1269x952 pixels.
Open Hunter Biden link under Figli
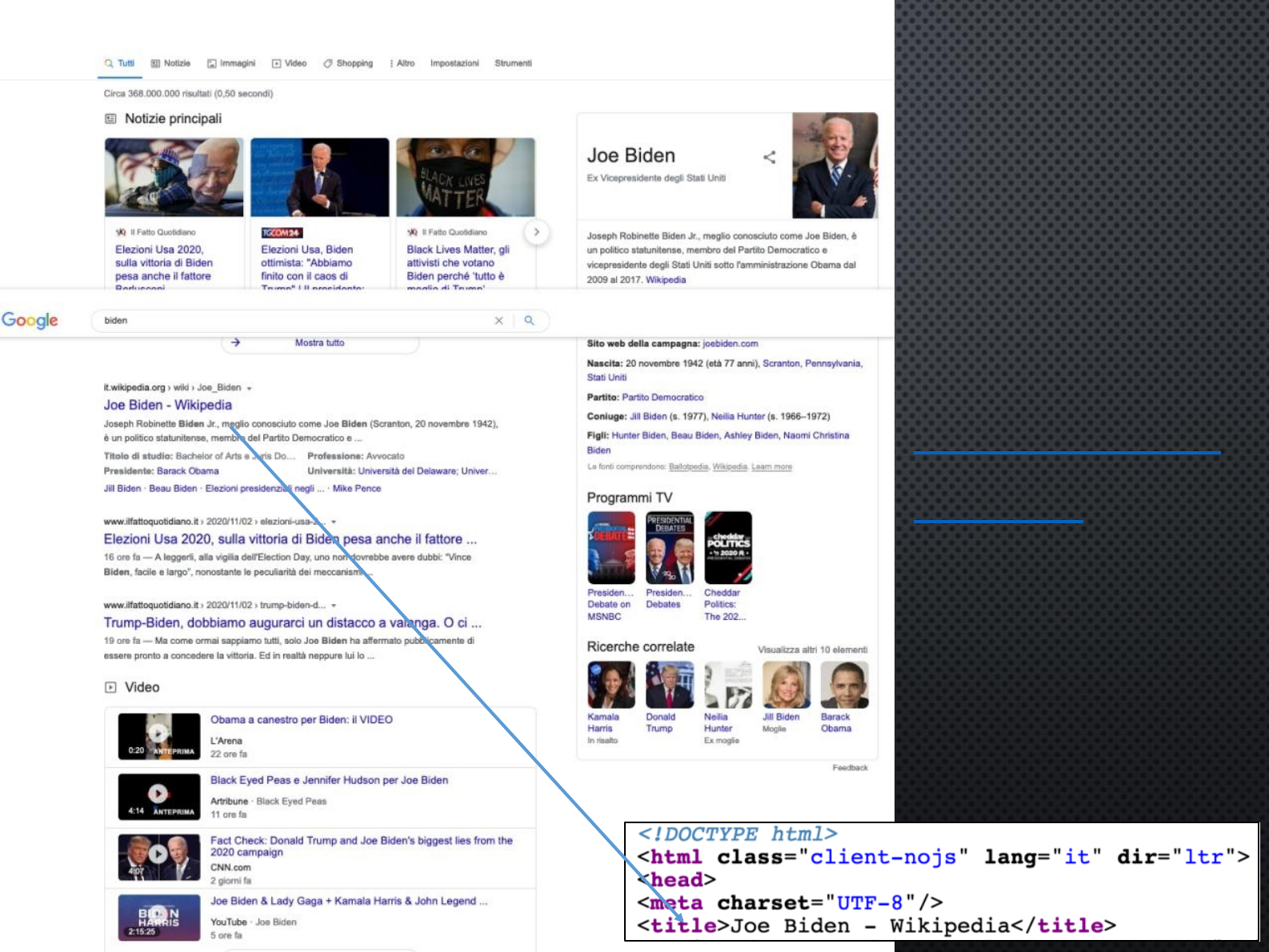tap(639, 435)
